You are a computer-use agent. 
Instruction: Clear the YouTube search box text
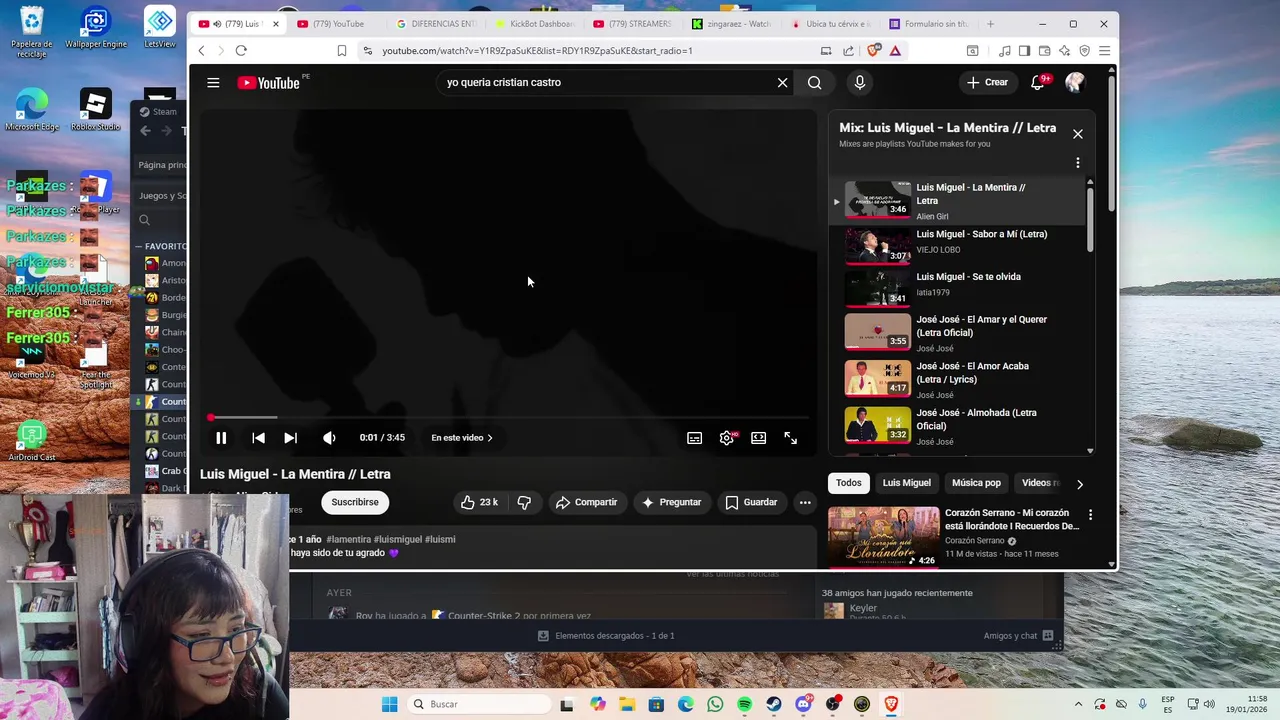(782, 83)
